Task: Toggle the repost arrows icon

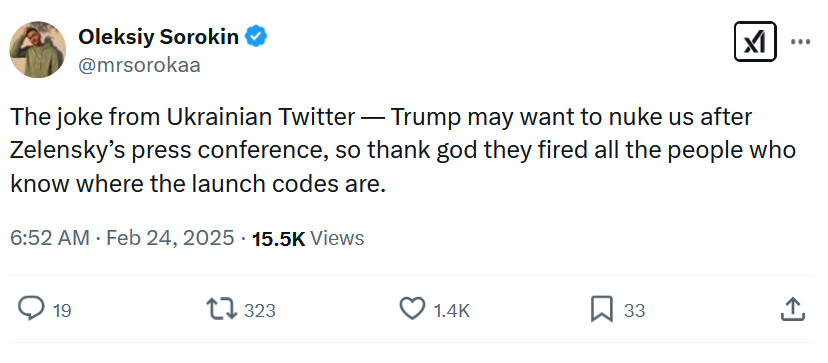Action: point(222,309)
